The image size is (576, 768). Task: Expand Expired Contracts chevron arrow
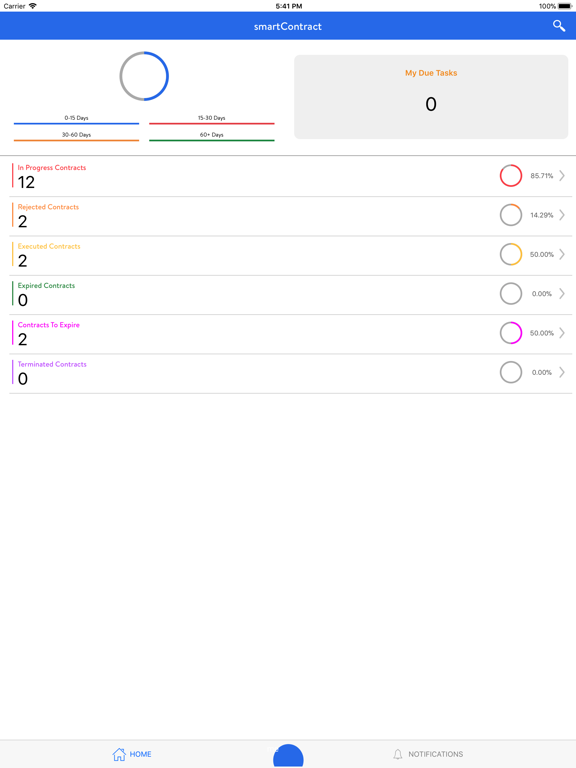[x=562, y=293]
